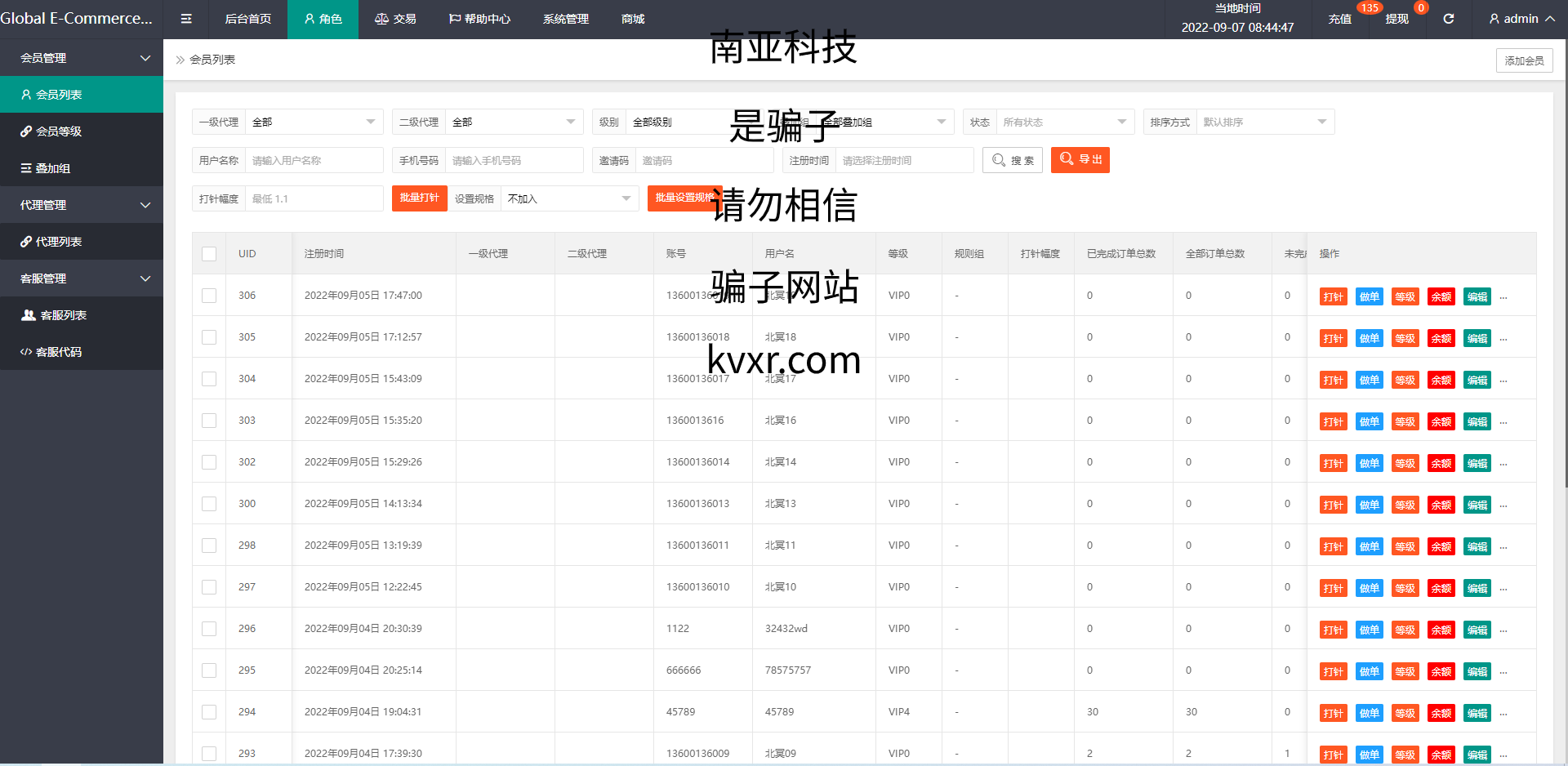Open 客服列表 in the sidebar
The width and height of the screenshot is (1568, 766).
(x=82, y=315)
